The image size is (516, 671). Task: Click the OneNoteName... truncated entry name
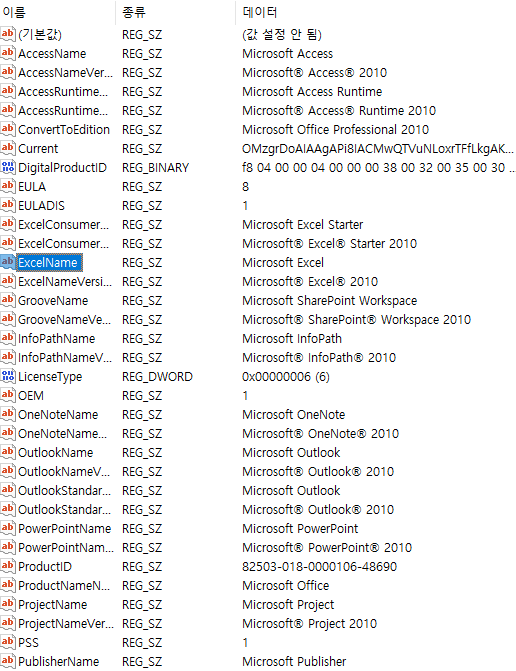coord(62,433)
